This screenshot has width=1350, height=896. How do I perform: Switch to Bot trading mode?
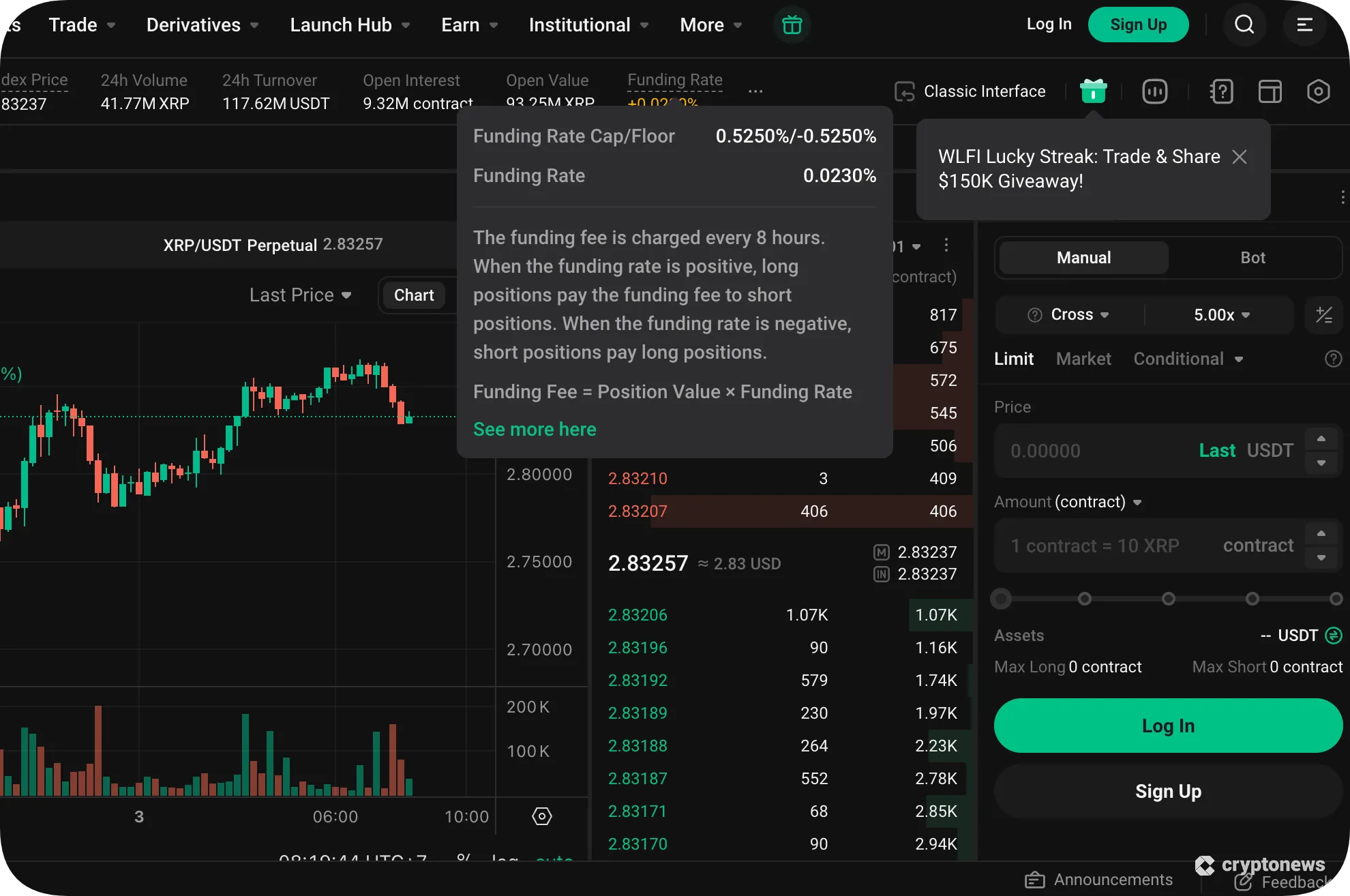coord(1252,257)
